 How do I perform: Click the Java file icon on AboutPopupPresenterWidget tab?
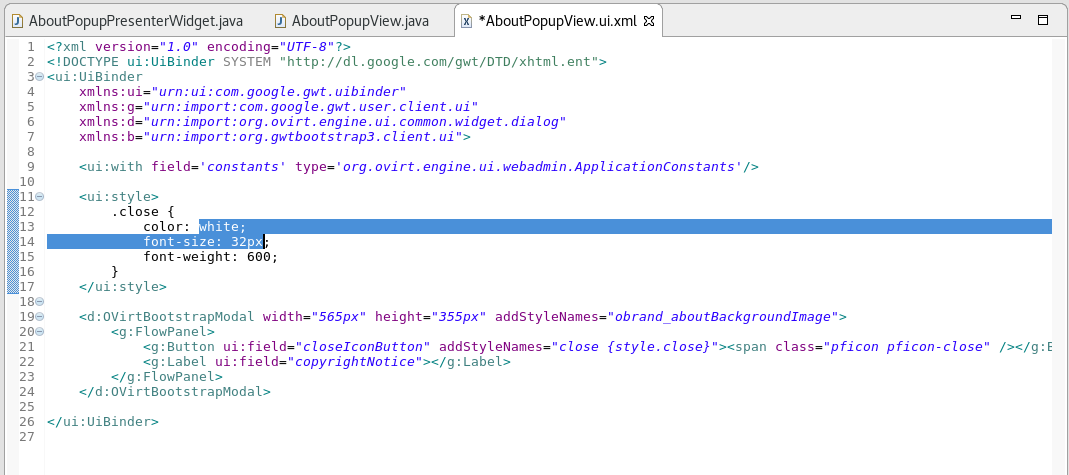point(16,20)
